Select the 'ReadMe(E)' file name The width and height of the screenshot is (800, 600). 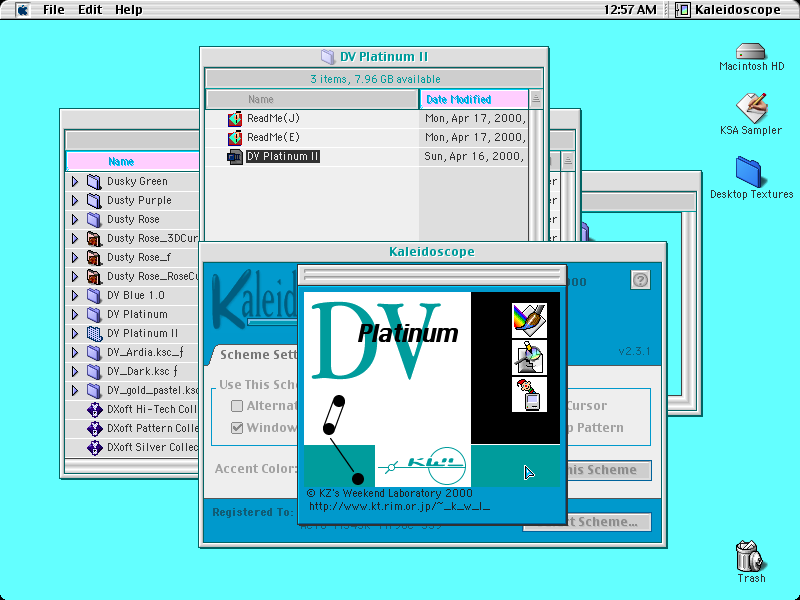tap(273, 137)
